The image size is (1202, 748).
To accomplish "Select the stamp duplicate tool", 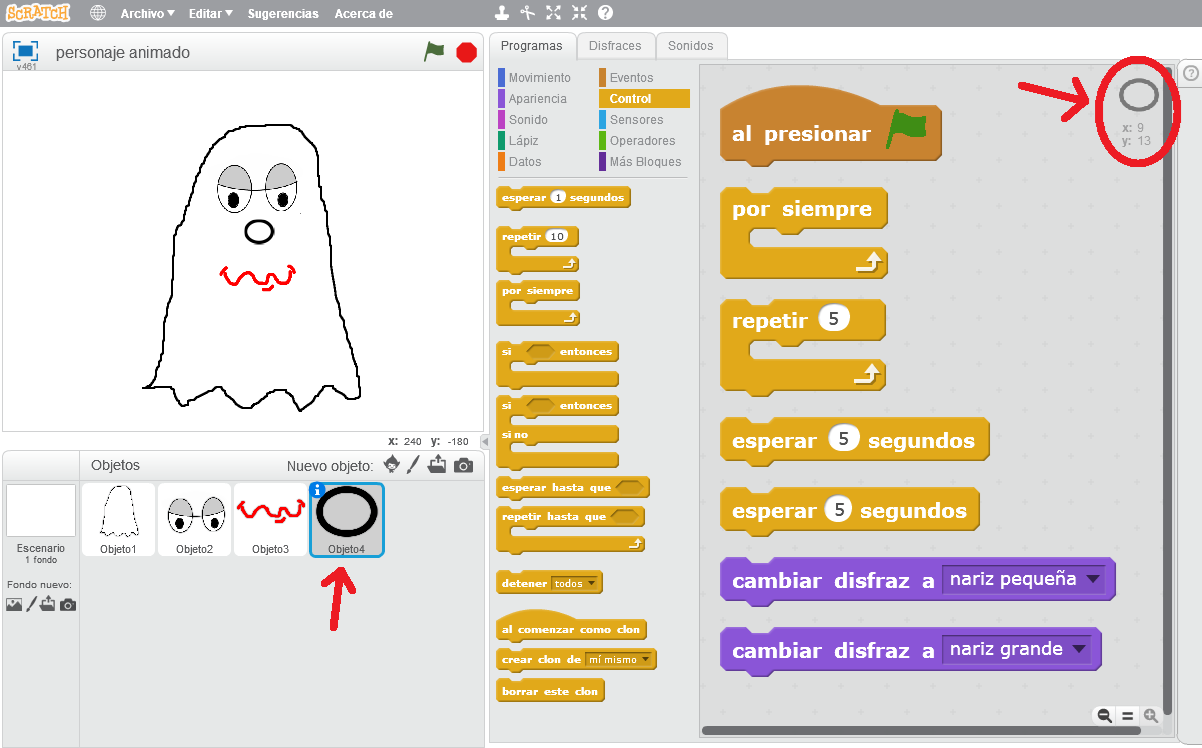I will point(502,13).
